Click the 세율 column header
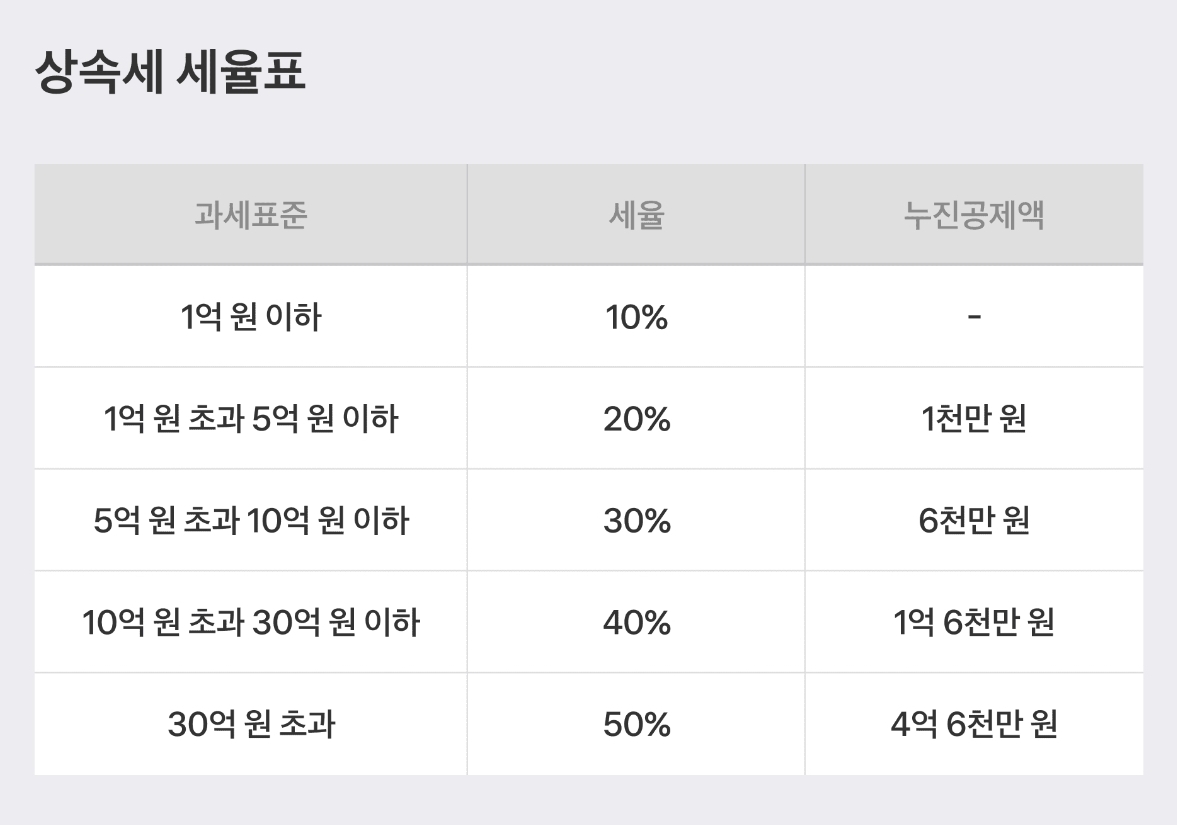Viewport: 1177px width, 825px height. 636,216
